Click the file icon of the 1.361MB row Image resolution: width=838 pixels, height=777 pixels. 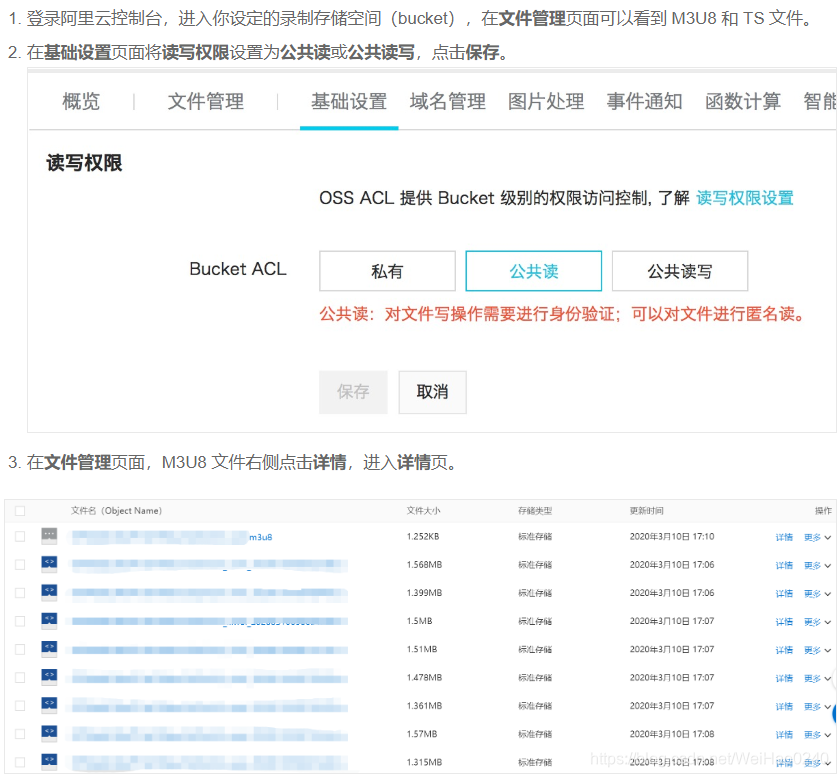click(48, 705)
